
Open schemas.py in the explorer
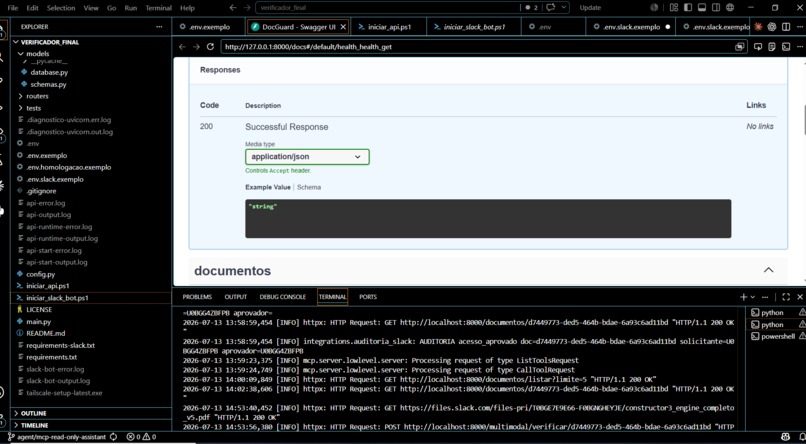pos(48,84)
